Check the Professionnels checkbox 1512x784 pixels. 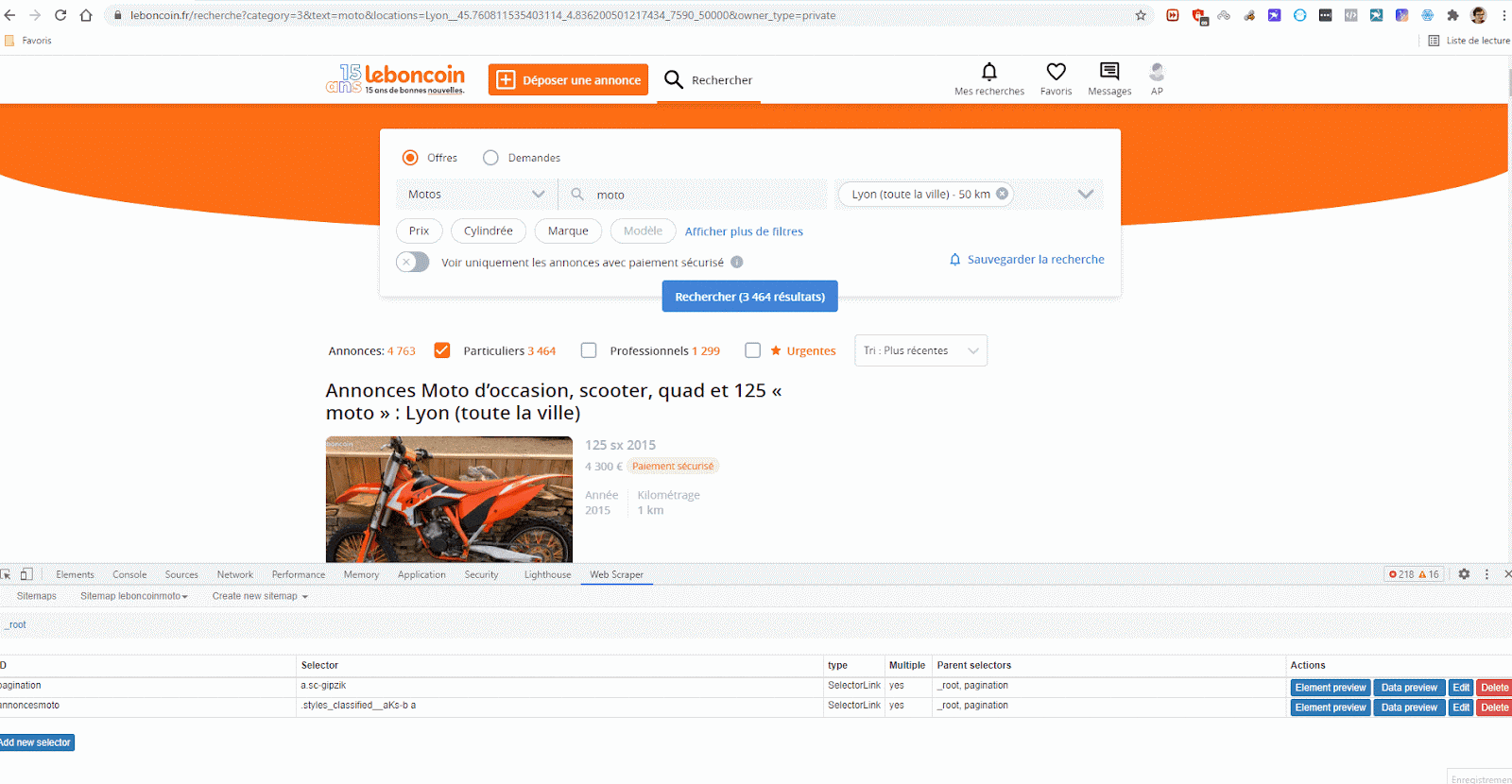(x=589, y=350)
